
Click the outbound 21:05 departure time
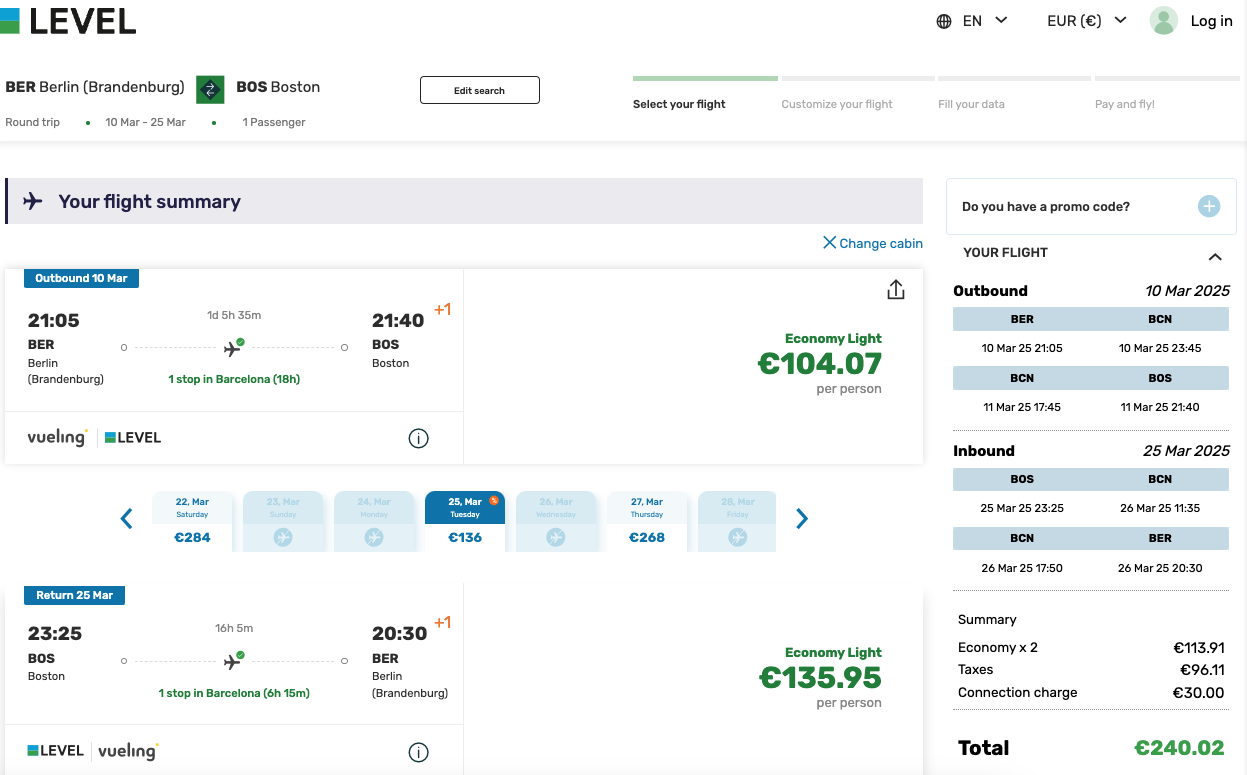tap(54, 321)
